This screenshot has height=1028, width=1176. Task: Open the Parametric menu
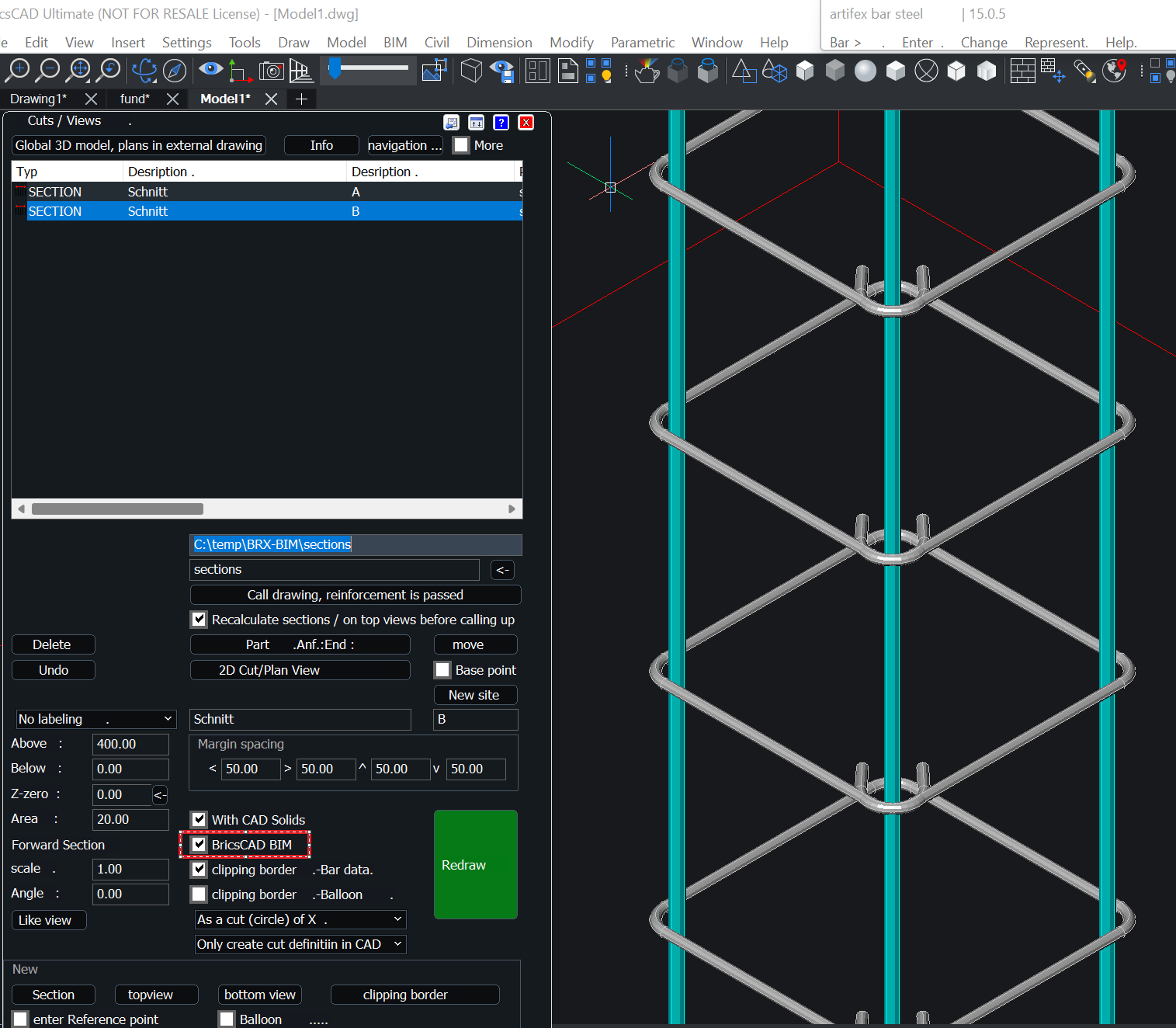tap(642, 43)
